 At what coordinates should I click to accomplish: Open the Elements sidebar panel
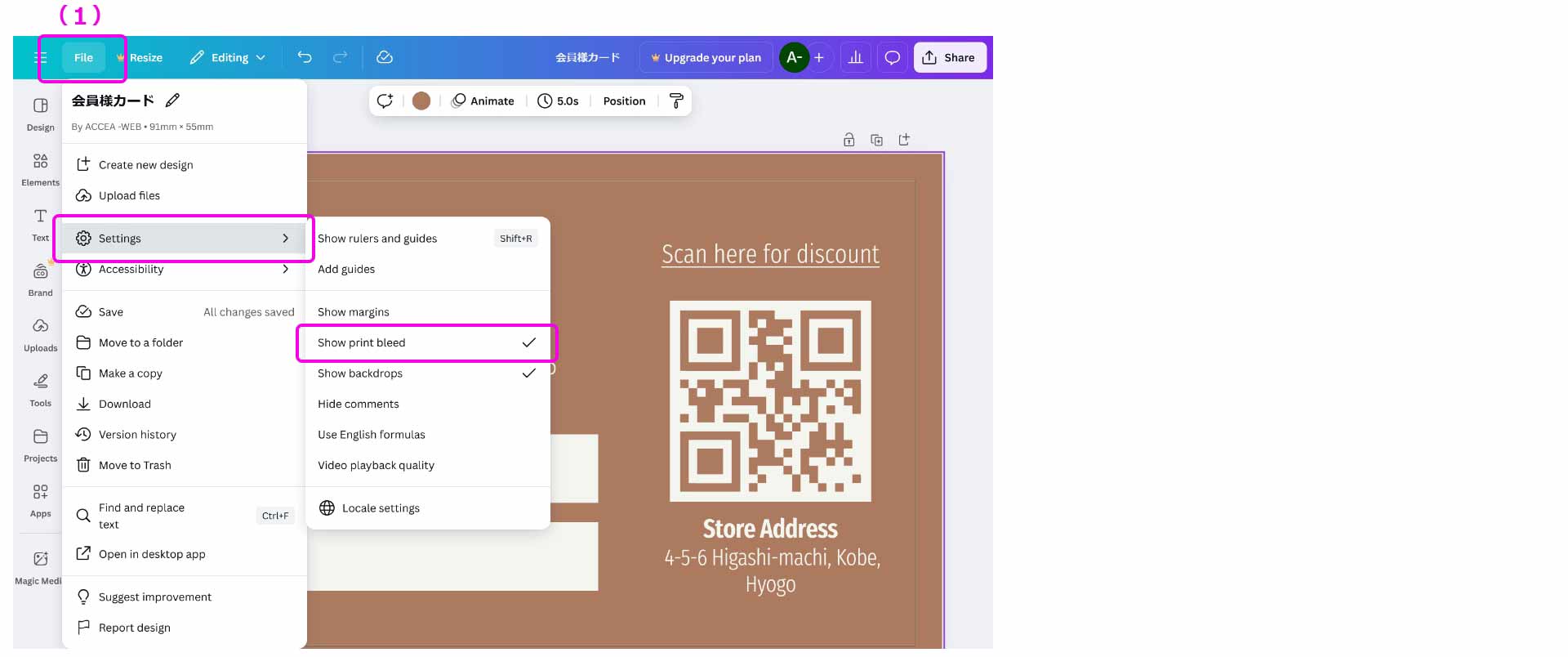[x=40, y=168]
